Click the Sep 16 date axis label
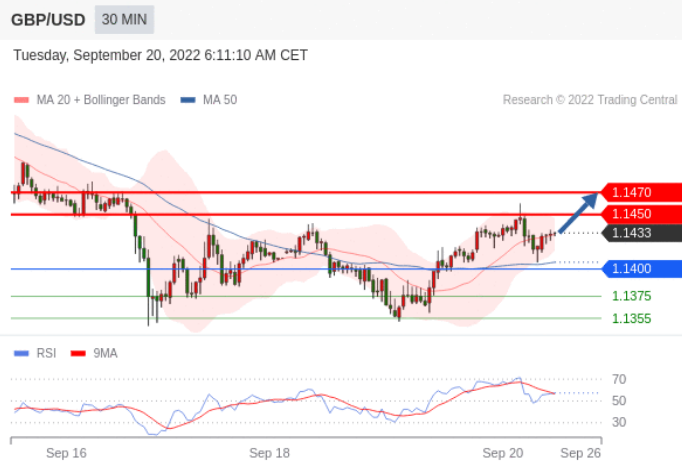 point(67,453)
